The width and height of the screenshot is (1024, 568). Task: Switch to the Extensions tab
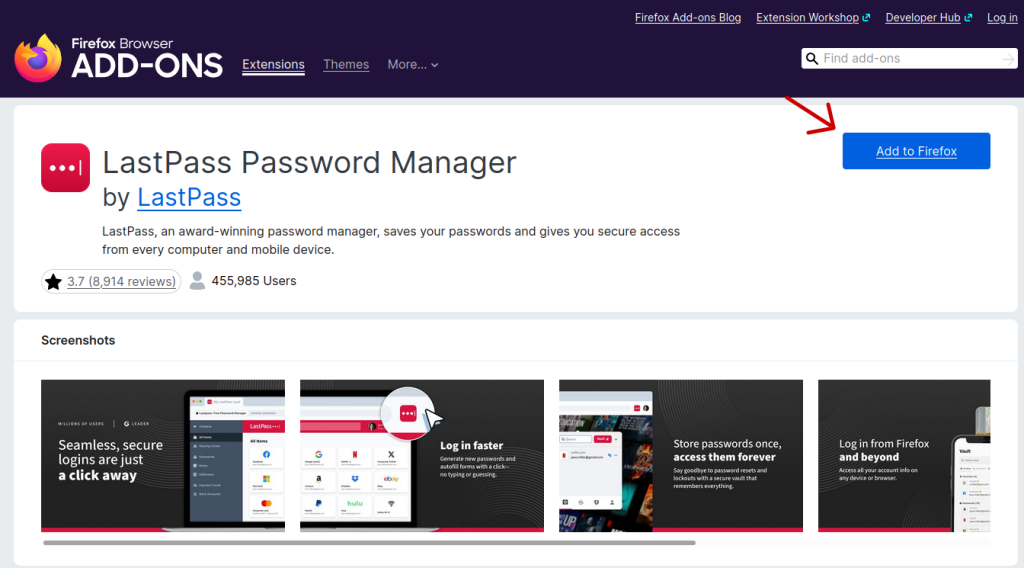point(273,64)
